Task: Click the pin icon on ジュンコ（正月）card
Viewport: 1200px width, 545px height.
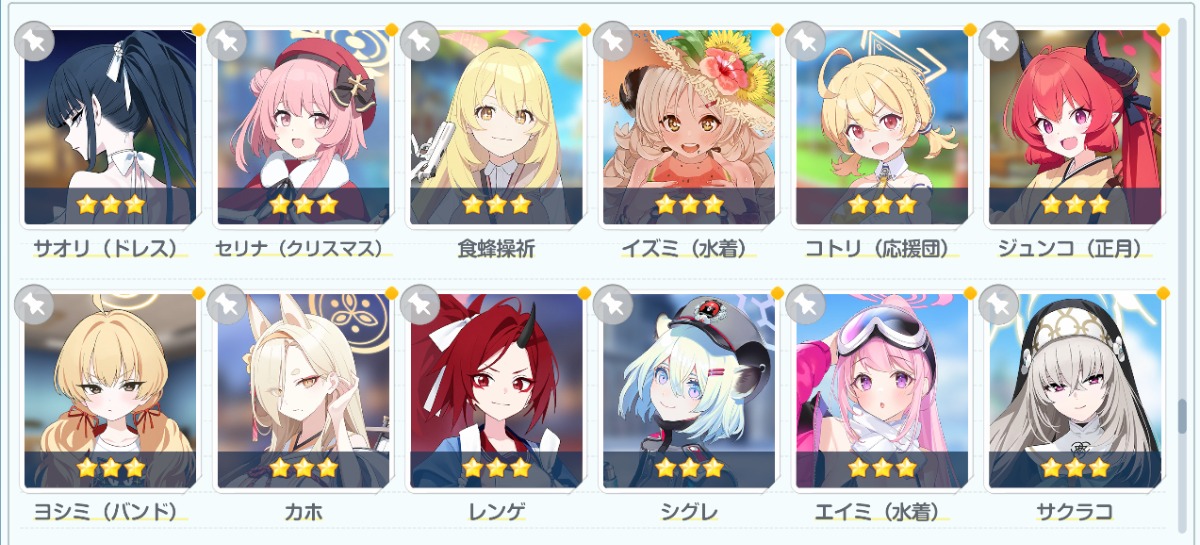Action: [998, 41]
